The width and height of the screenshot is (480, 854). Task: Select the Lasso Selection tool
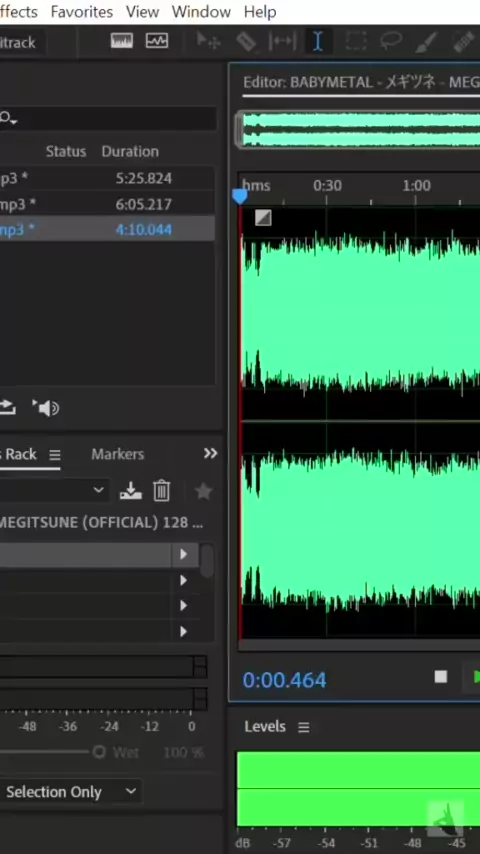click(x=391, y=41)
